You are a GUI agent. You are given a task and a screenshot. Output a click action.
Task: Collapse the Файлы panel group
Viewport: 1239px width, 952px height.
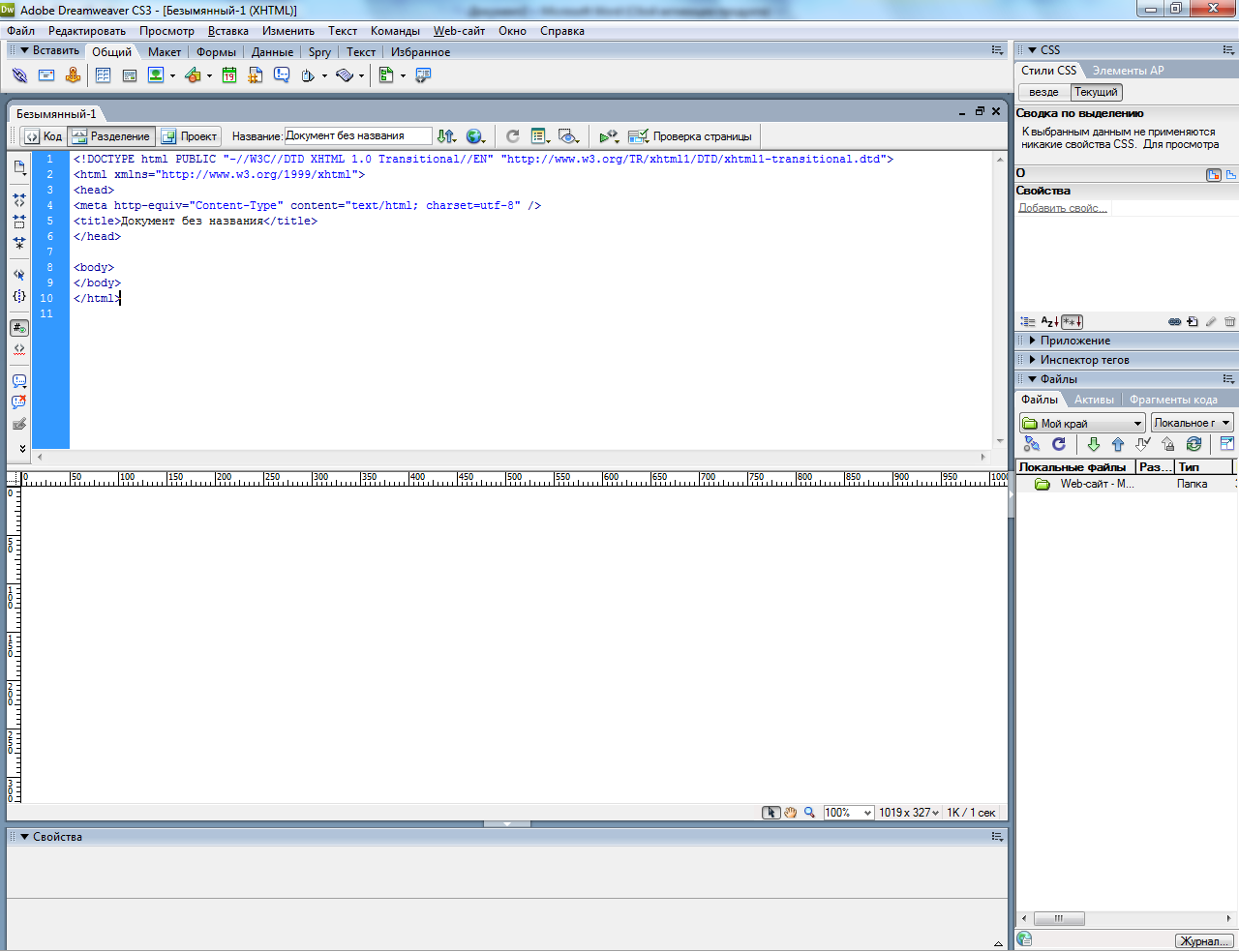(x=1033, y=379)
